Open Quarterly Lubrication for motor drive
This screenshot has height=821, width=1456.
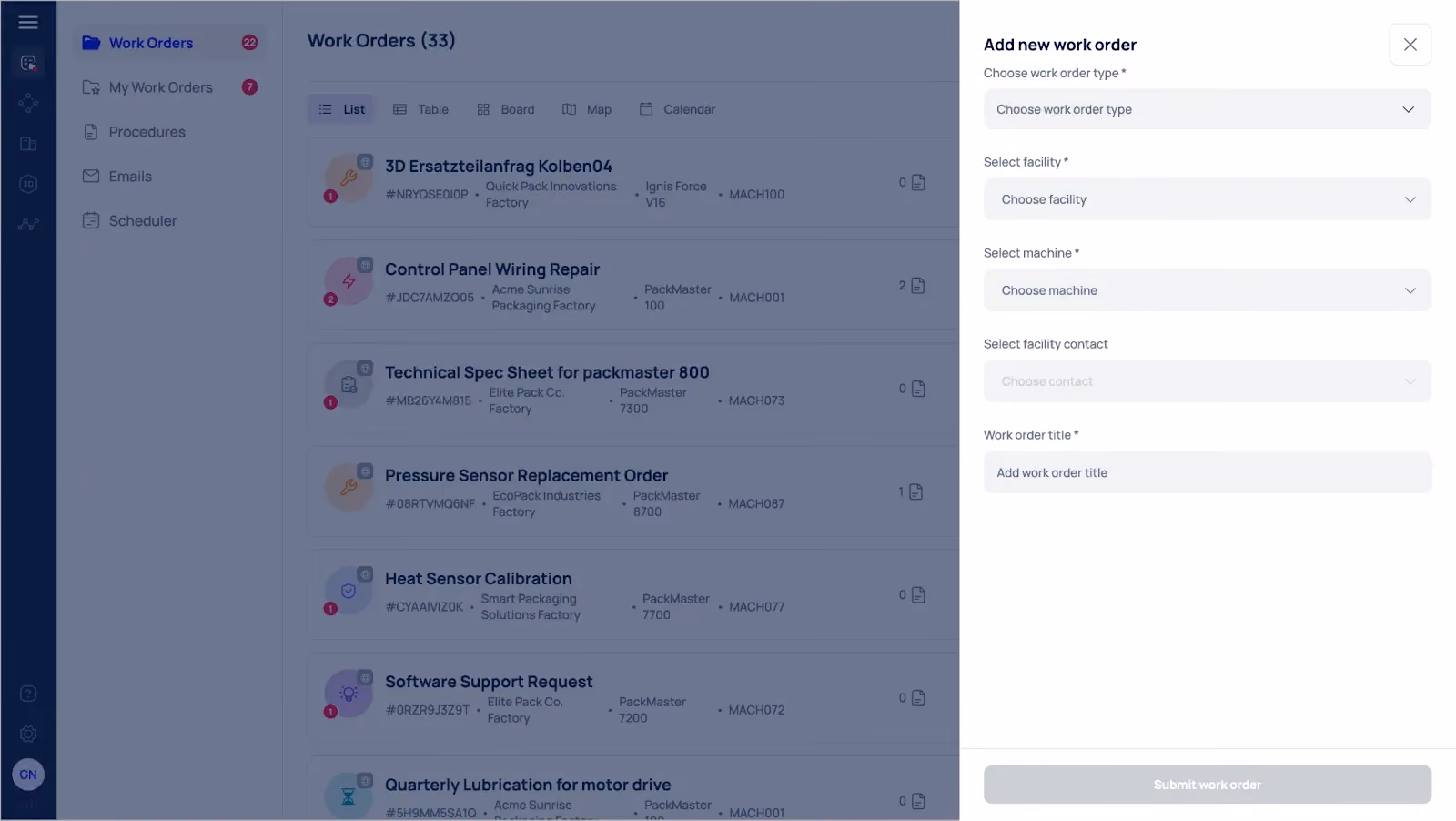528,785
